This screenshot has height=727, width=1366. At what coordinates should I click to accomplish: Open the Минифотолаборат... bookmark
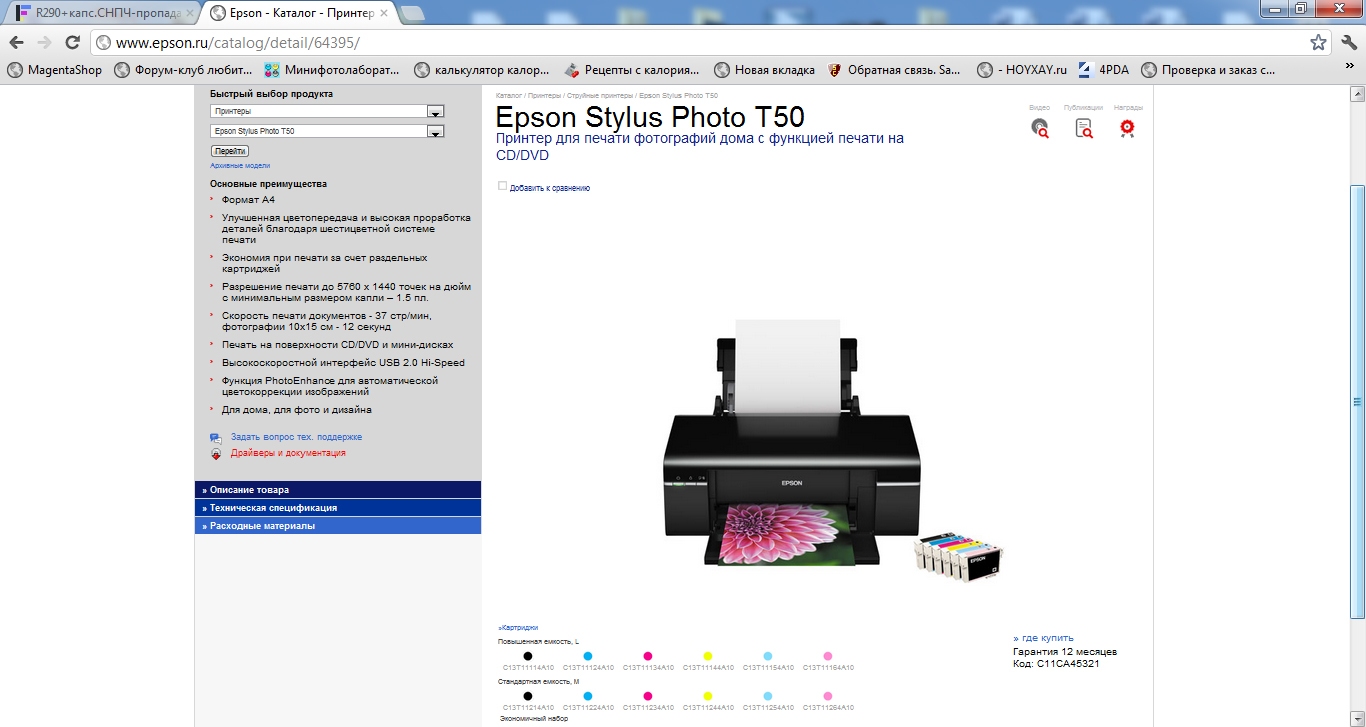pos(332,70)
